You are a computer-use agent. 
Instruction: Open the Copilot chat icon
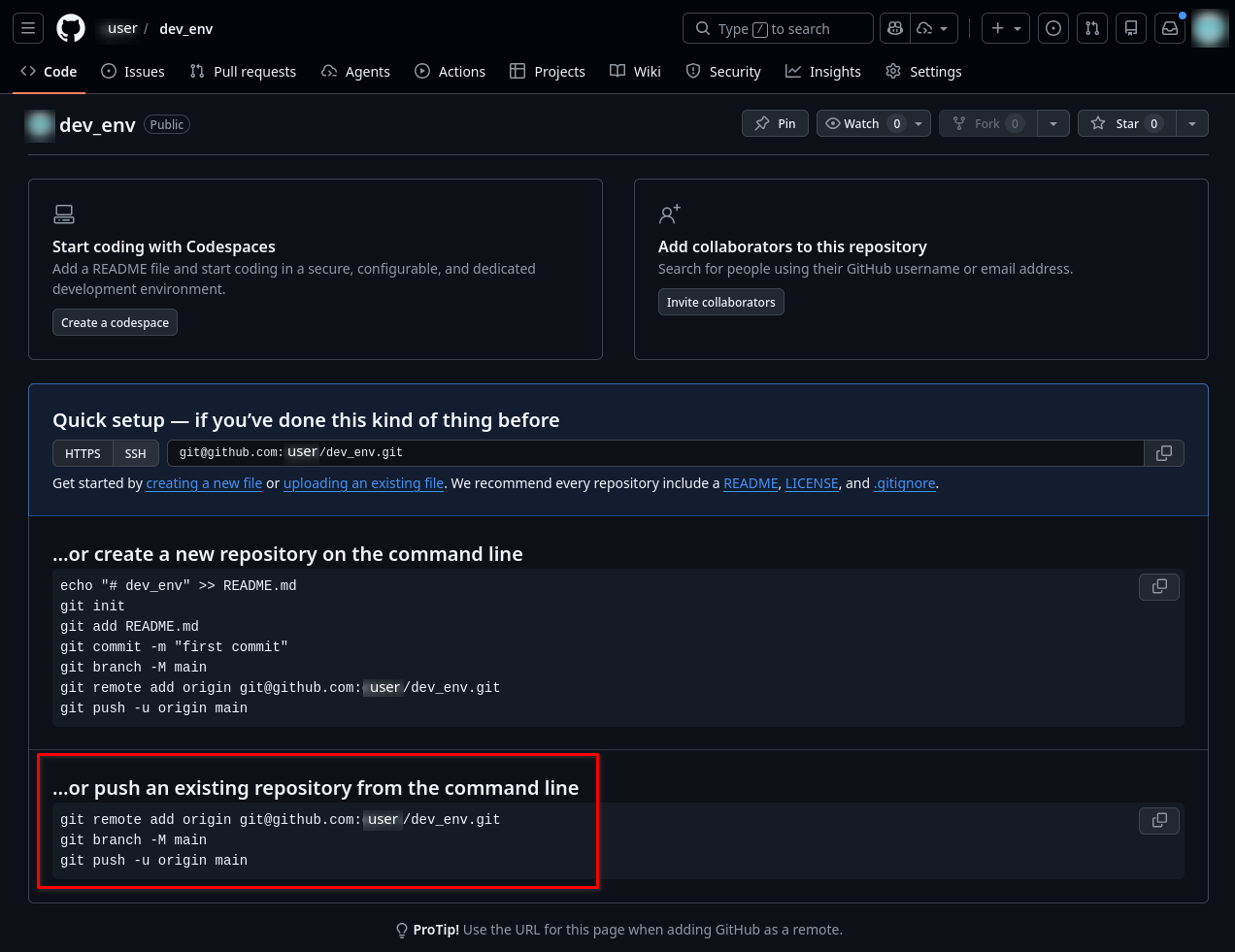(895, 28)
